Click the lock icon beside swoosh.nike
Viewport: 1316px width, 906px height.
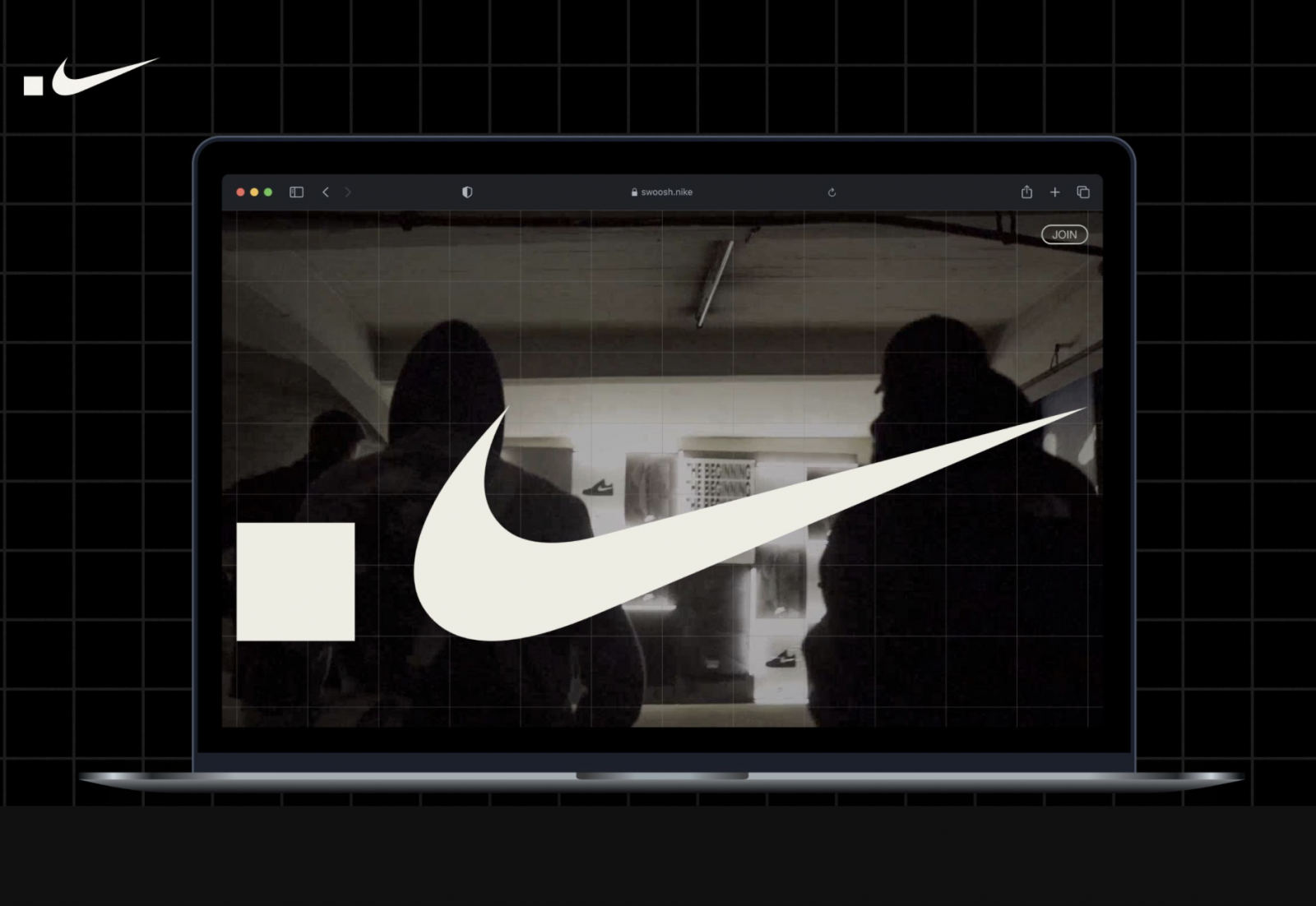(x=634, y=192)
